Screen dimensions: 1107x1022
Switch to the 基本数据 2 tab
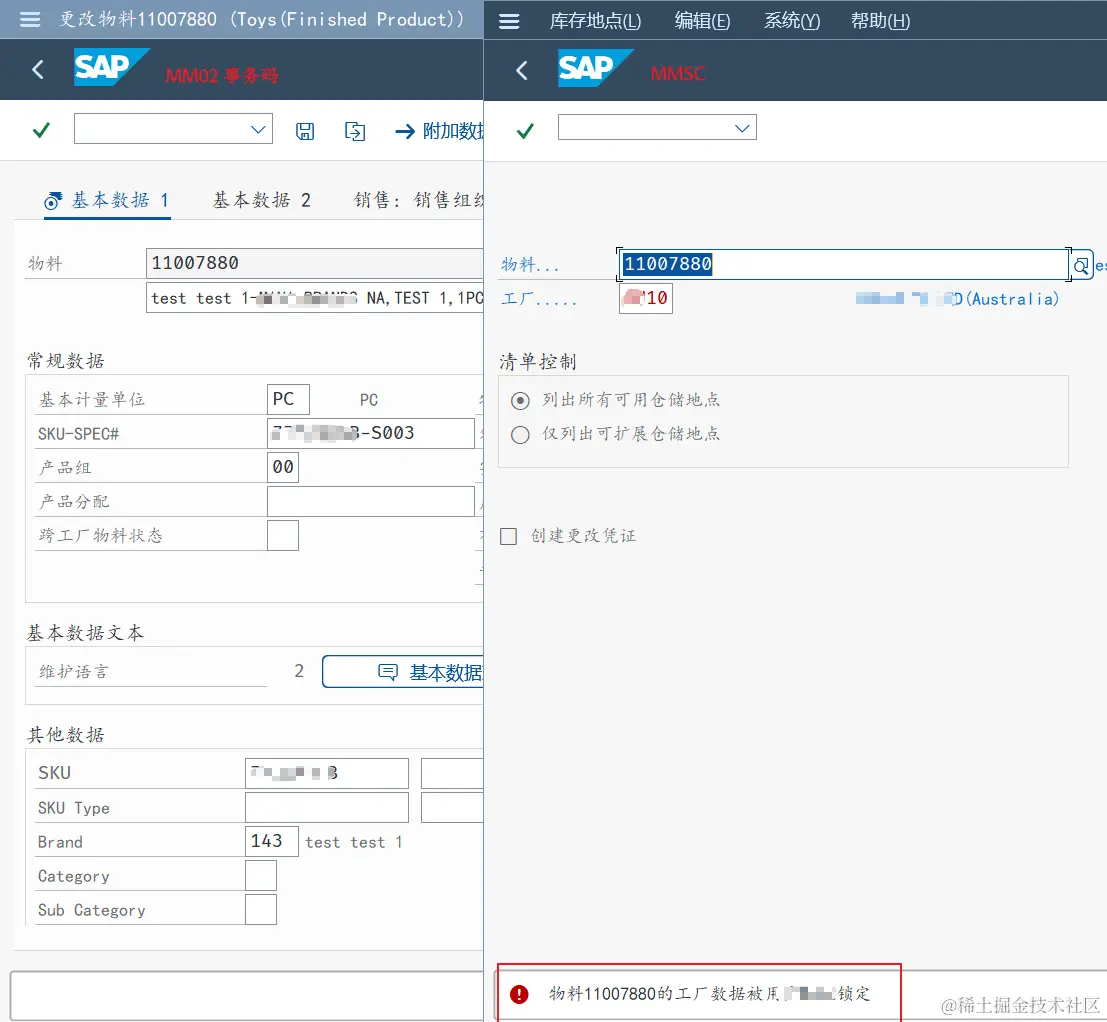click(262, 200)
